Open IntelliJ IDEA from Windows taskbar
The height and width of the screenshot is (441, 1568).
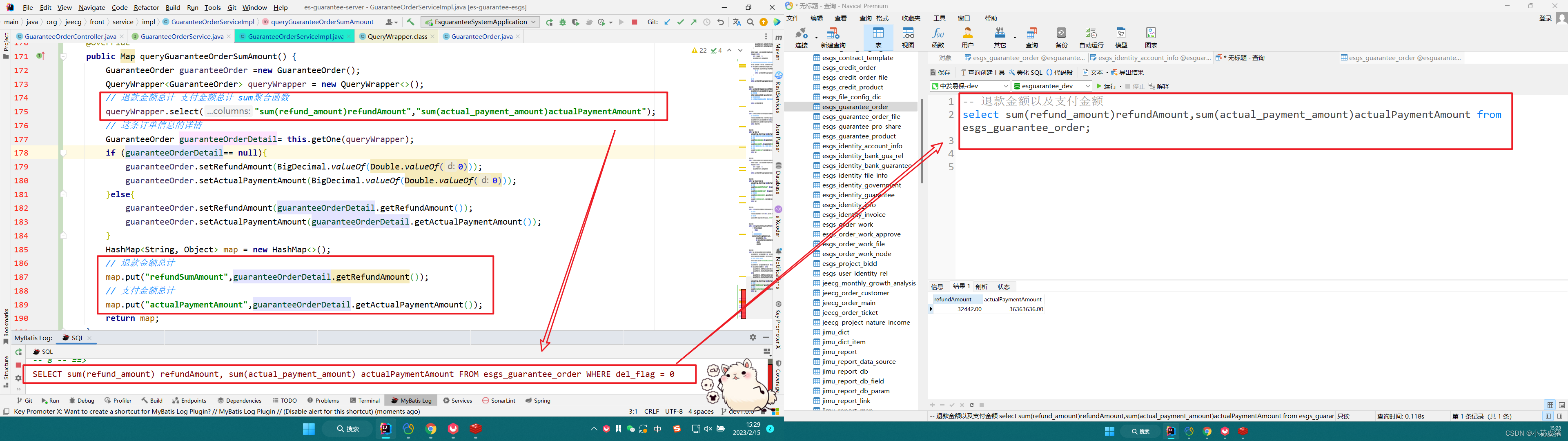click(x=385, y=429)
